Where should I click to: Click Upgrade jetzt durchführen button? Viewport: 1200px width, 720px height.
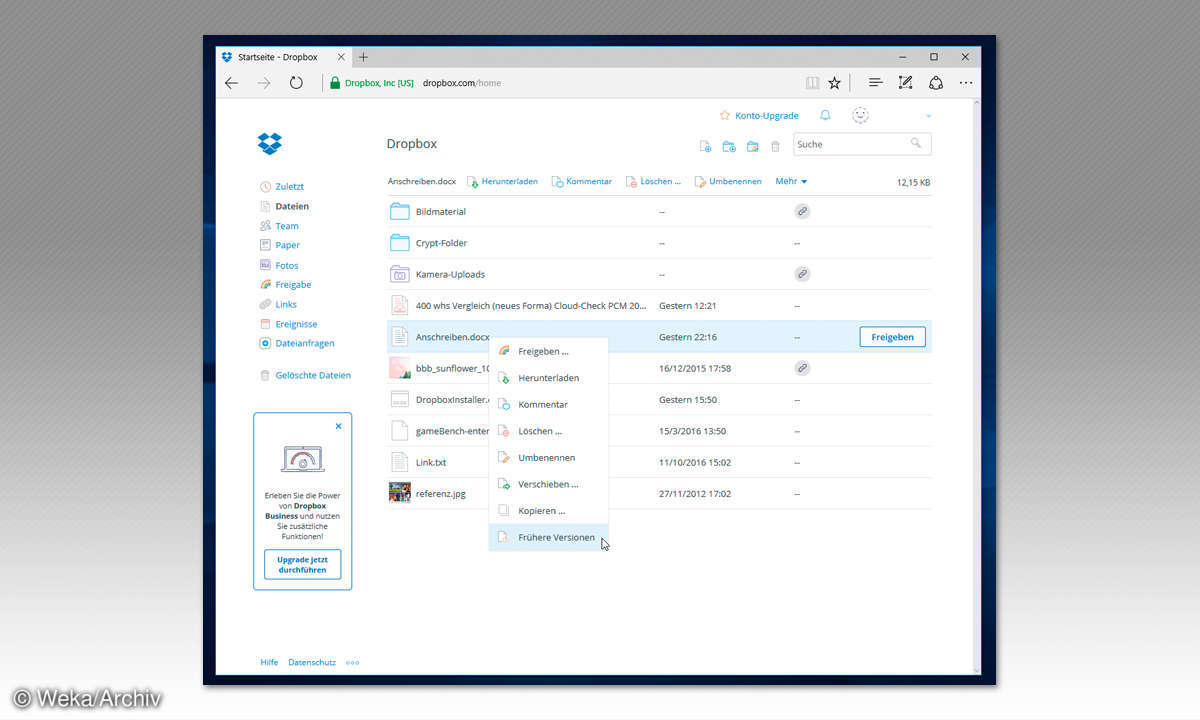[302, 564]
